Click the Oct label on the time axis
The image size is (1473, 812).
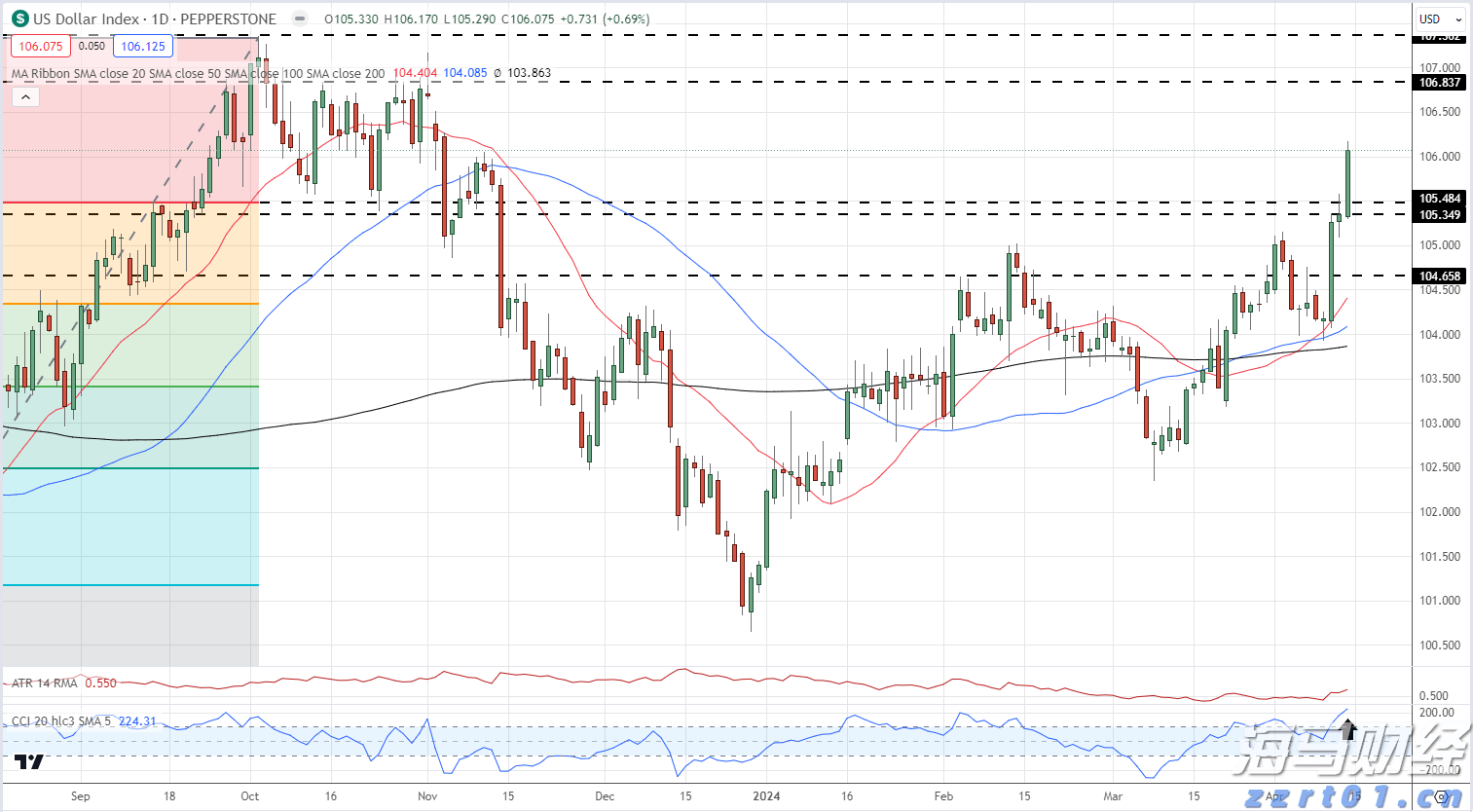[x=250, y=796]
